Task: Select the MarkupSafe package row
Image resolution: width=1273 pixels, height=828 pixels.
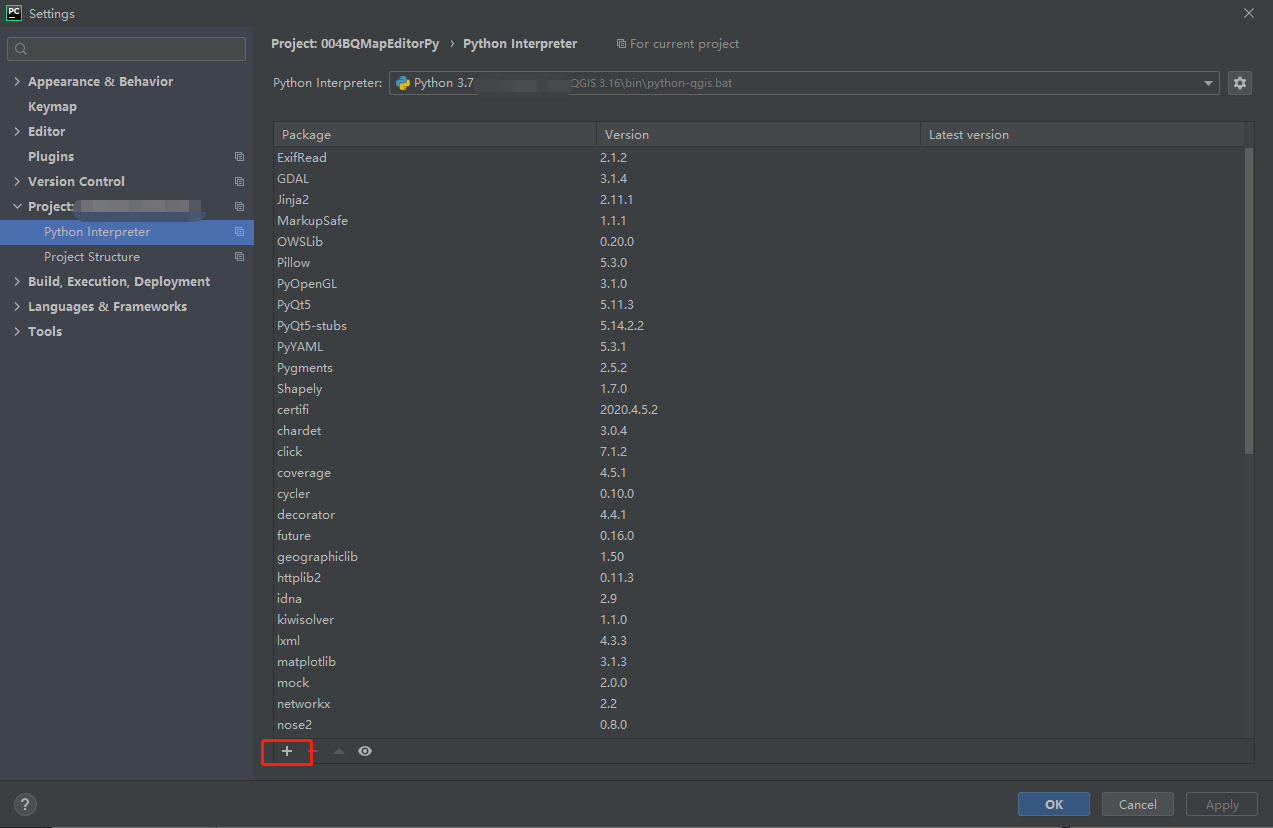Action: [x=760, y=221]
